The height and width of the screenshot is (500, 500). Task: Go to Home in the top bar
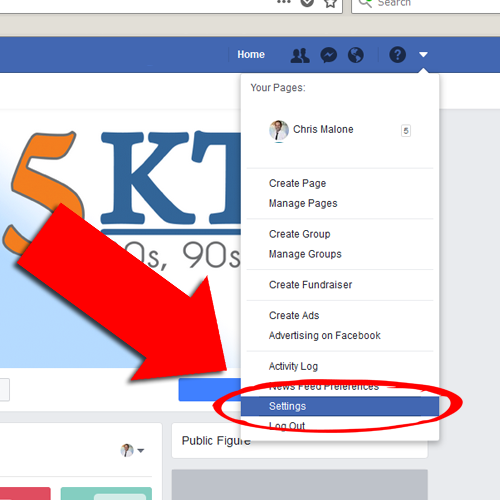coord(251,55)
